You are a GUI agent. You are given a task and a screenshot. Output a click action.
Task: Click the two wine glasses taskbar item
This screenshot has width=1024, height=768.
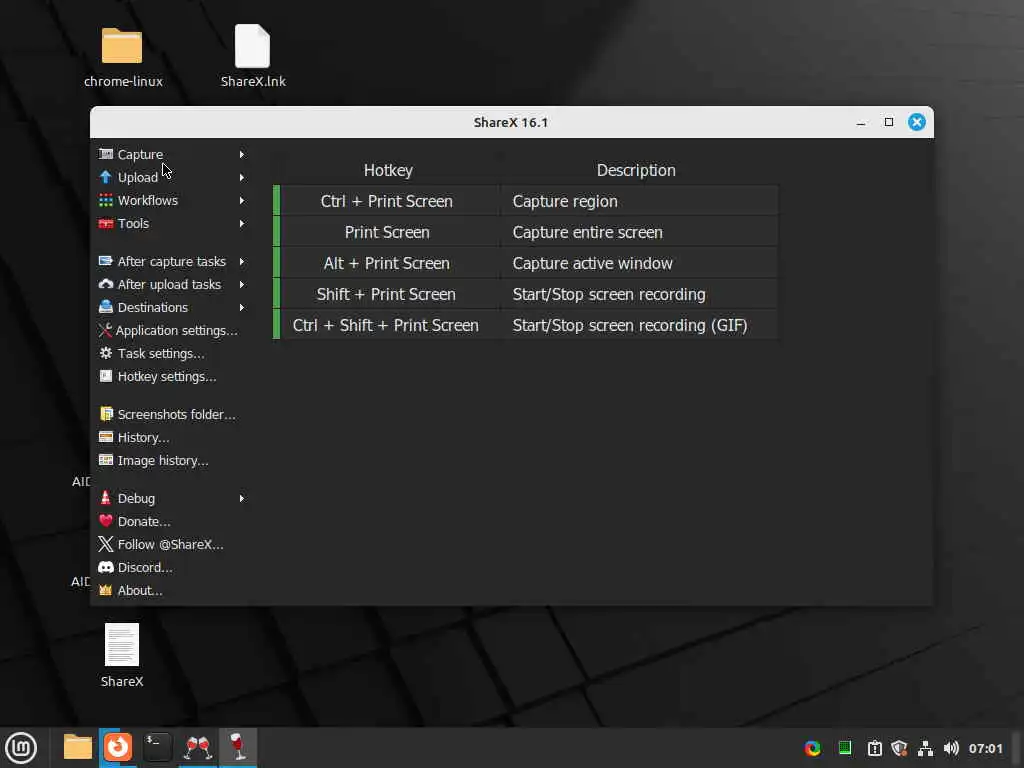pyautogui.click(x=198, y=747)
